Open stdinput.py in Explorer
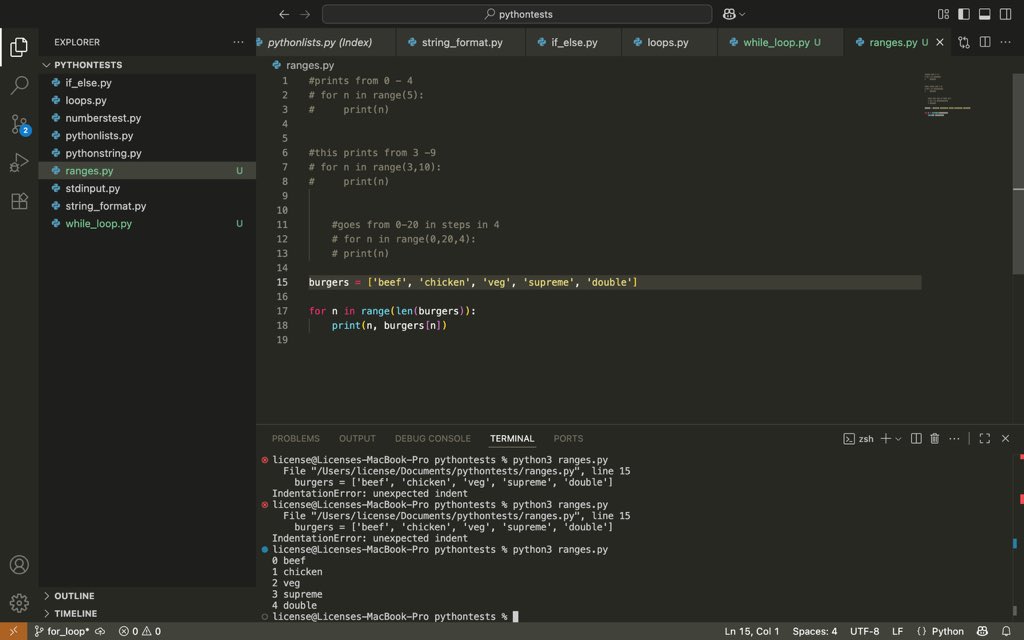The width and height of the screenshot is (1024, 640). 148,188
